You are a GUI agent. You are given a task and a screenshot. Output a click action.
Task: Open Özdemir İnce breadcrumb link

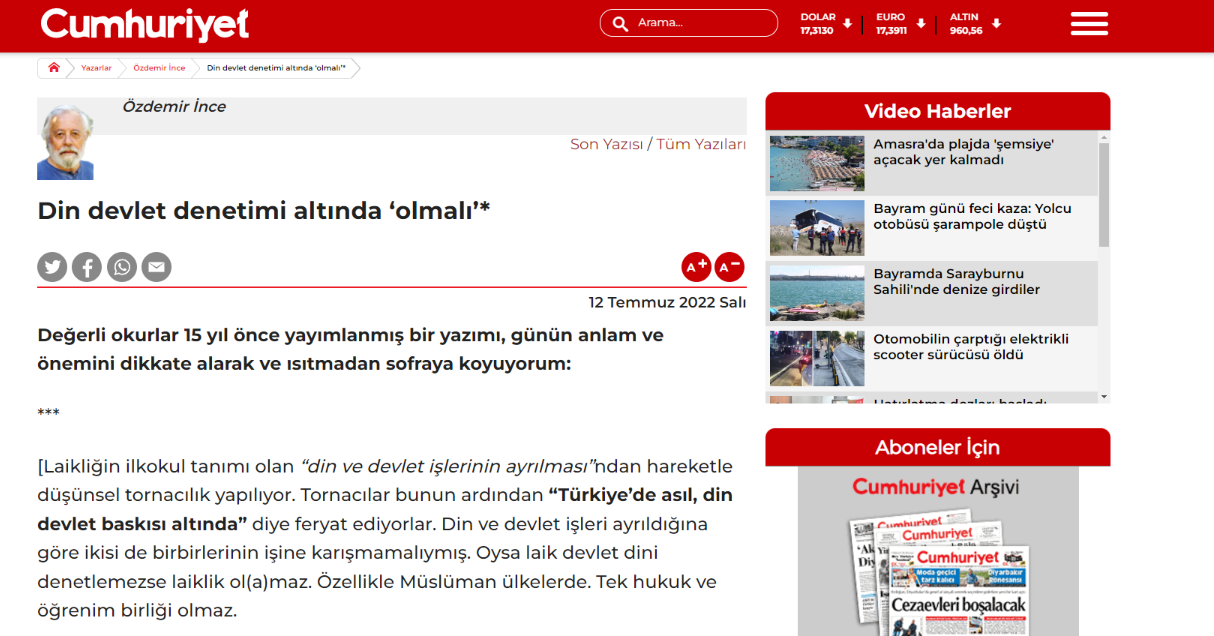[x=159, y=68]
